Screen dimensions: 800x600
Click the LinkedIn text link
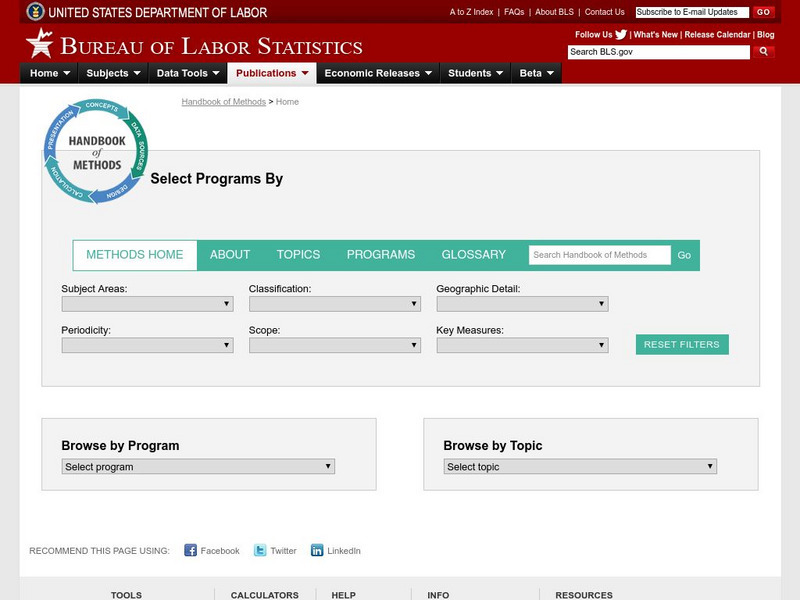(344, 551)
